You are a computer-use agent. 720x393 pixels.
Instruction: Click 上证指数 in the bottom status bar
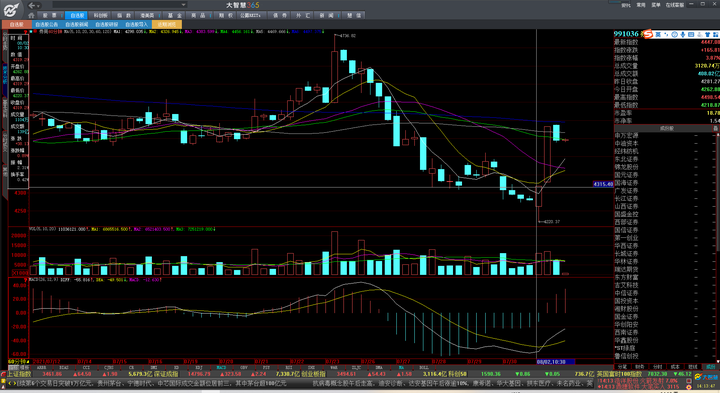click(18, 374)
